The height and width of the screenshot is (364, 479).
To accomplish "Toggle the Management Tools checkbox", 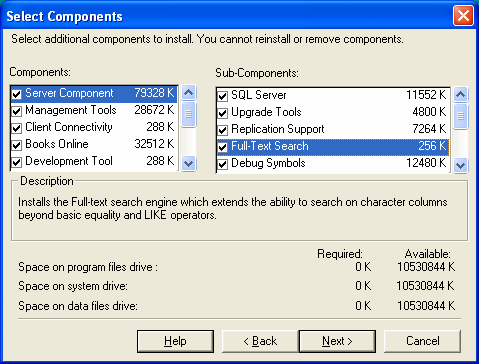I will [x=17, y=111].
